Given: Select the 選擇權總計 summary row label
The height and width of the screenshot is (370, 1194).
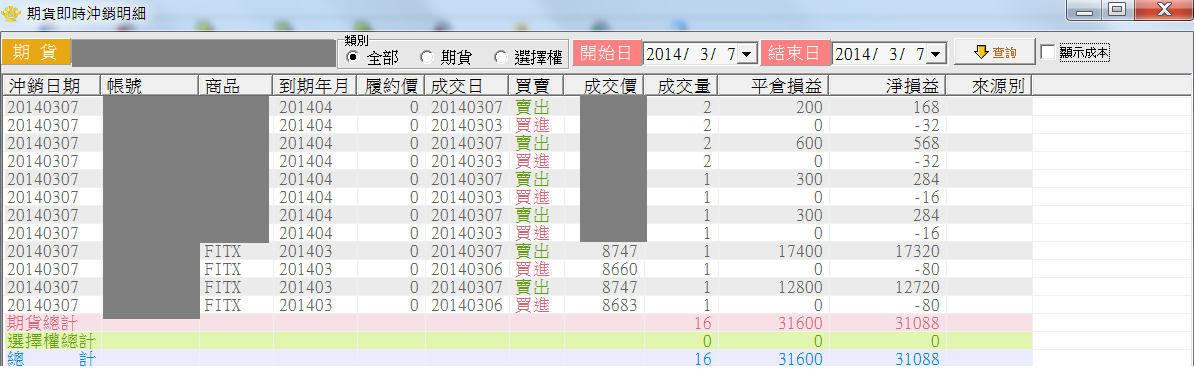Looking at the screenshot, I should click(x=52, y=341).
